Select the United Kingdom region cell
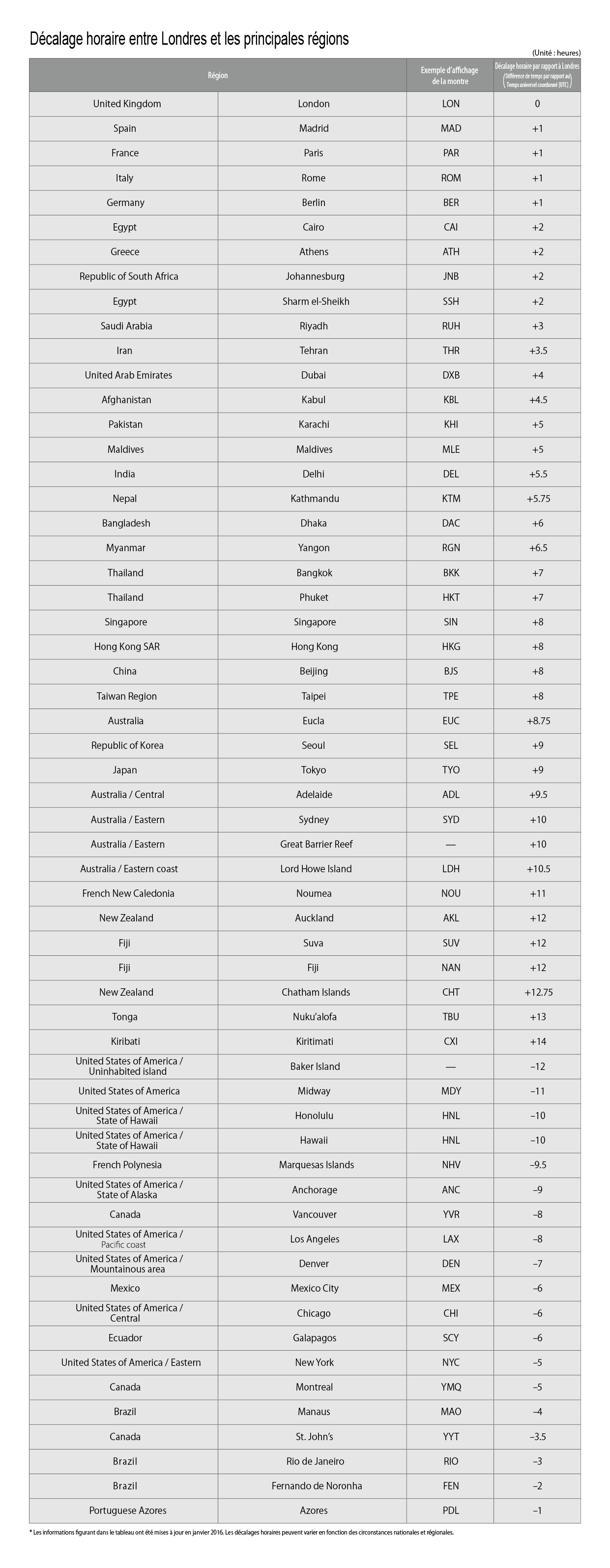Viewport: 610px width, 1568px height. click(x=127, y=104)
